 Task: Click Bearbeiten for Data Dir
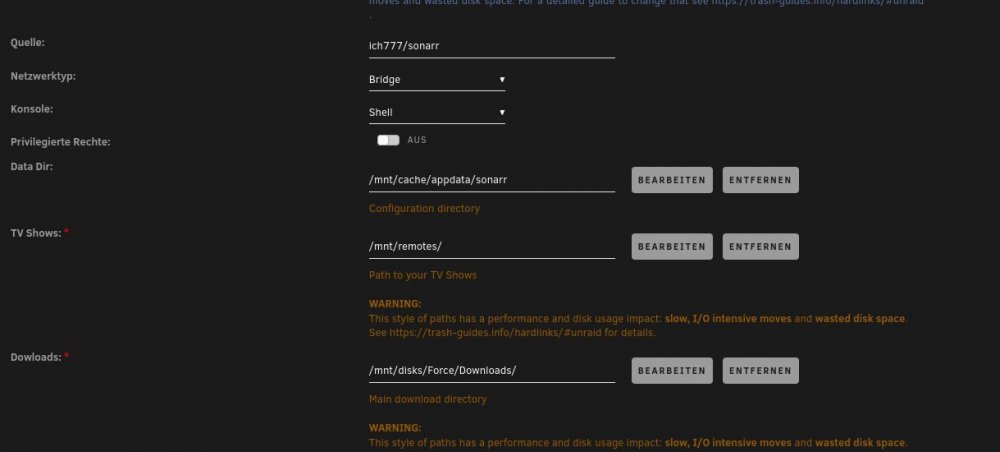672,180
